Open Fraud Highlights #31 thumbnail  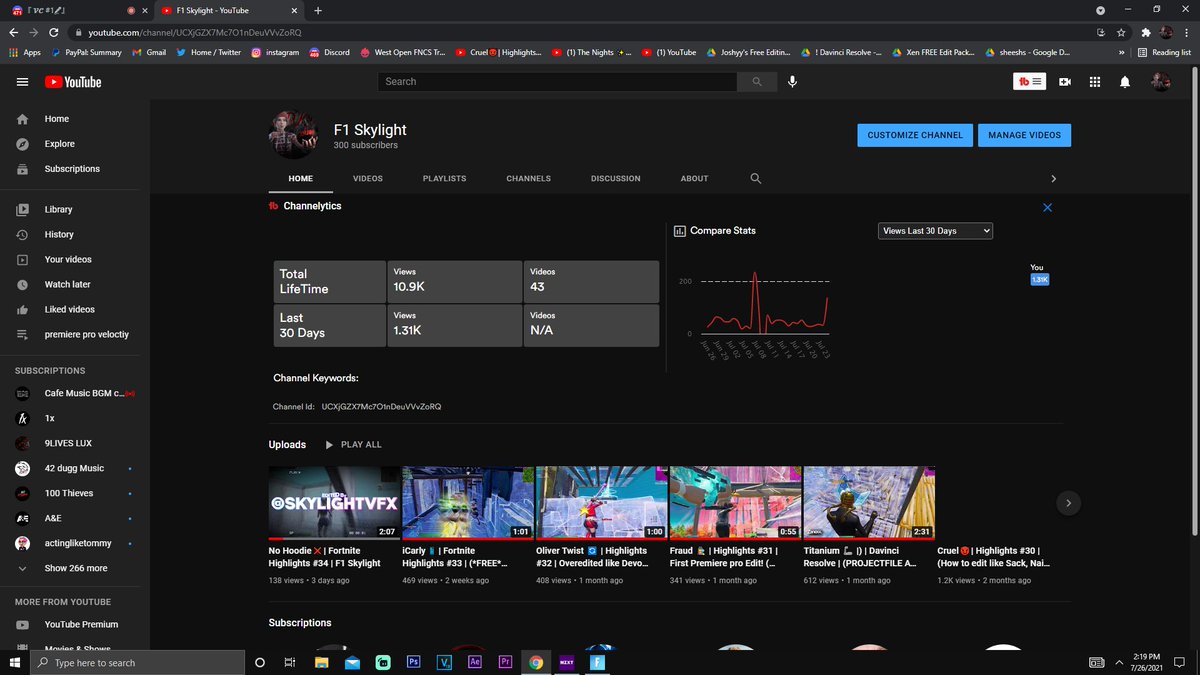[x=735, y=503]
